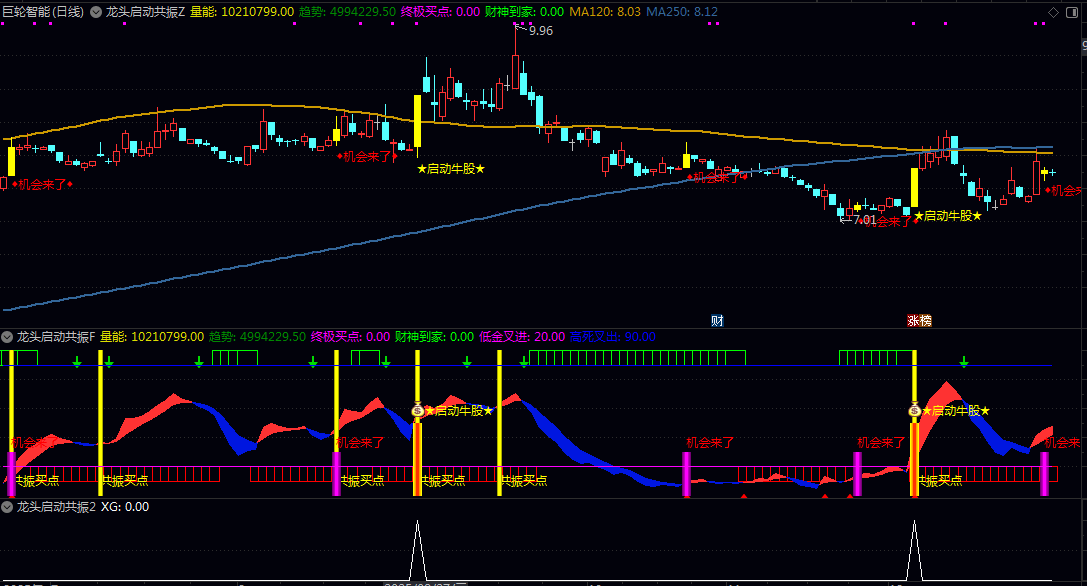
Task: Click the 7.01 low price label
Action: point(862,220)
